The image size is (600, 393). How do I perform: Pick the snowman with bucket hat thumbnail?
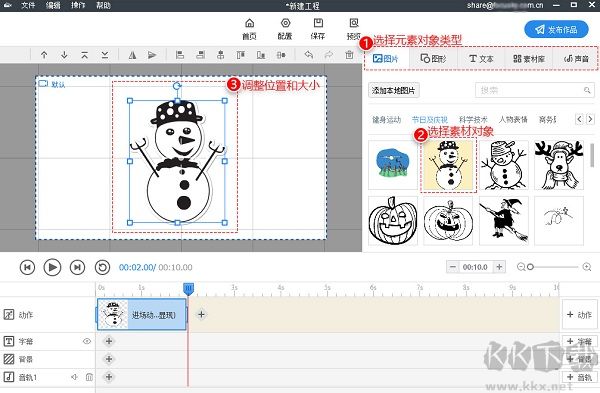pyautogui.click(x=504, y=165)
